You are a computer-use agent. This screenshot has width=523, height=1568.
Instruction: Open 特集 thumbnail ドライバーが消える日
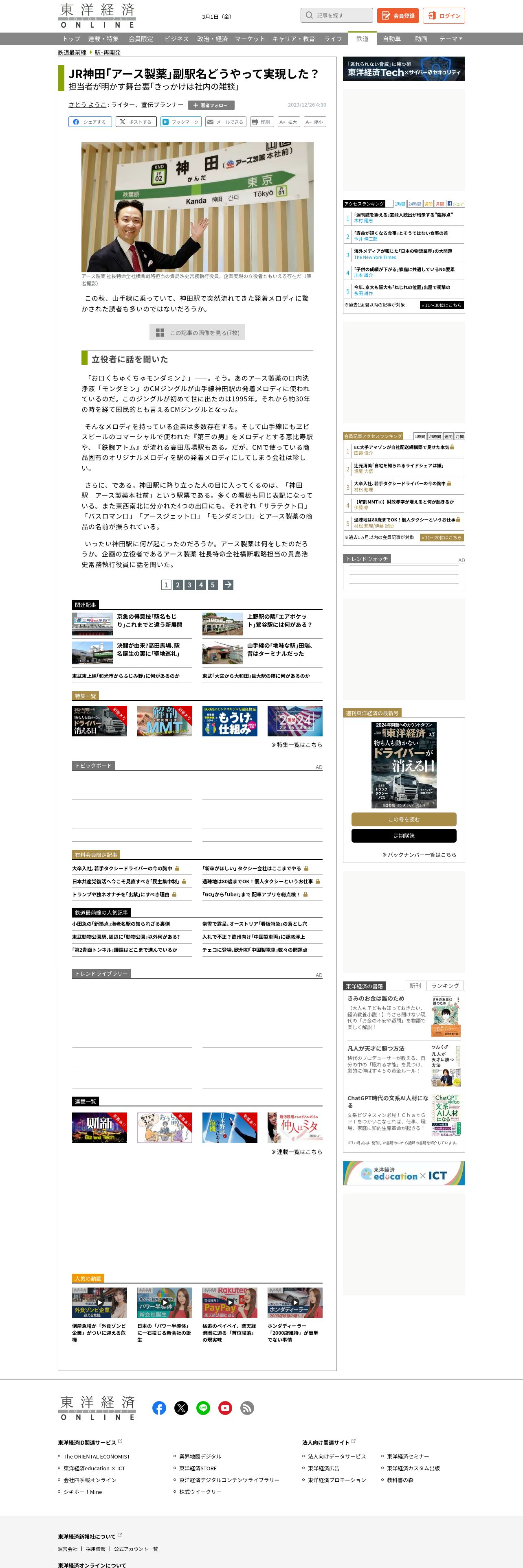[100, 721]
